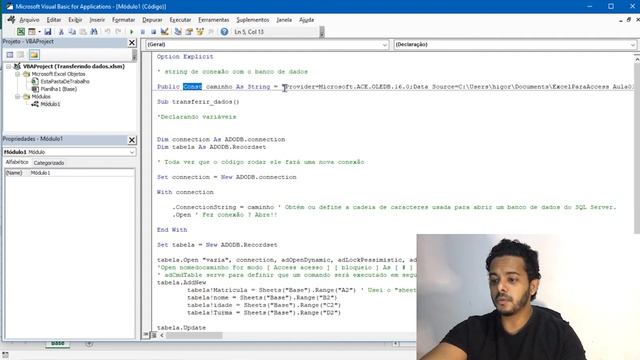Image resolution: width=640 pixels, height=360 pixels.
Task: Click the 'Option Explicit' code line
Action: (x=185, y=57)
